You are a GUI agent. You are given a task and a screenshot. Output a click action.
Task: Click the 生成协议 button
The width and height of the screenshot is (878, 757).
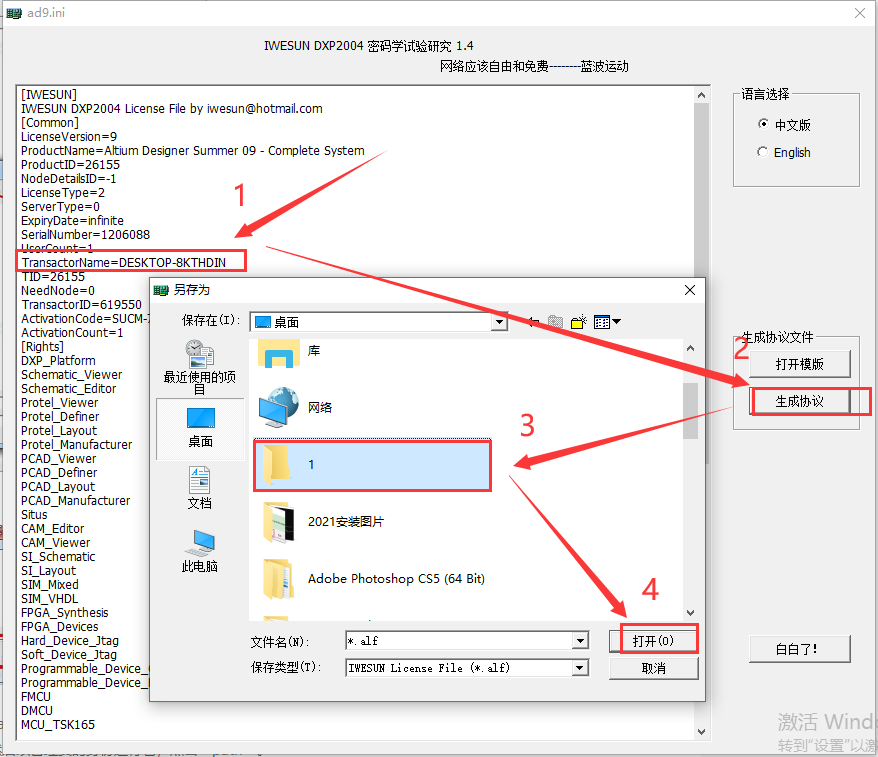pyautogui.click(x=799, y=401)
